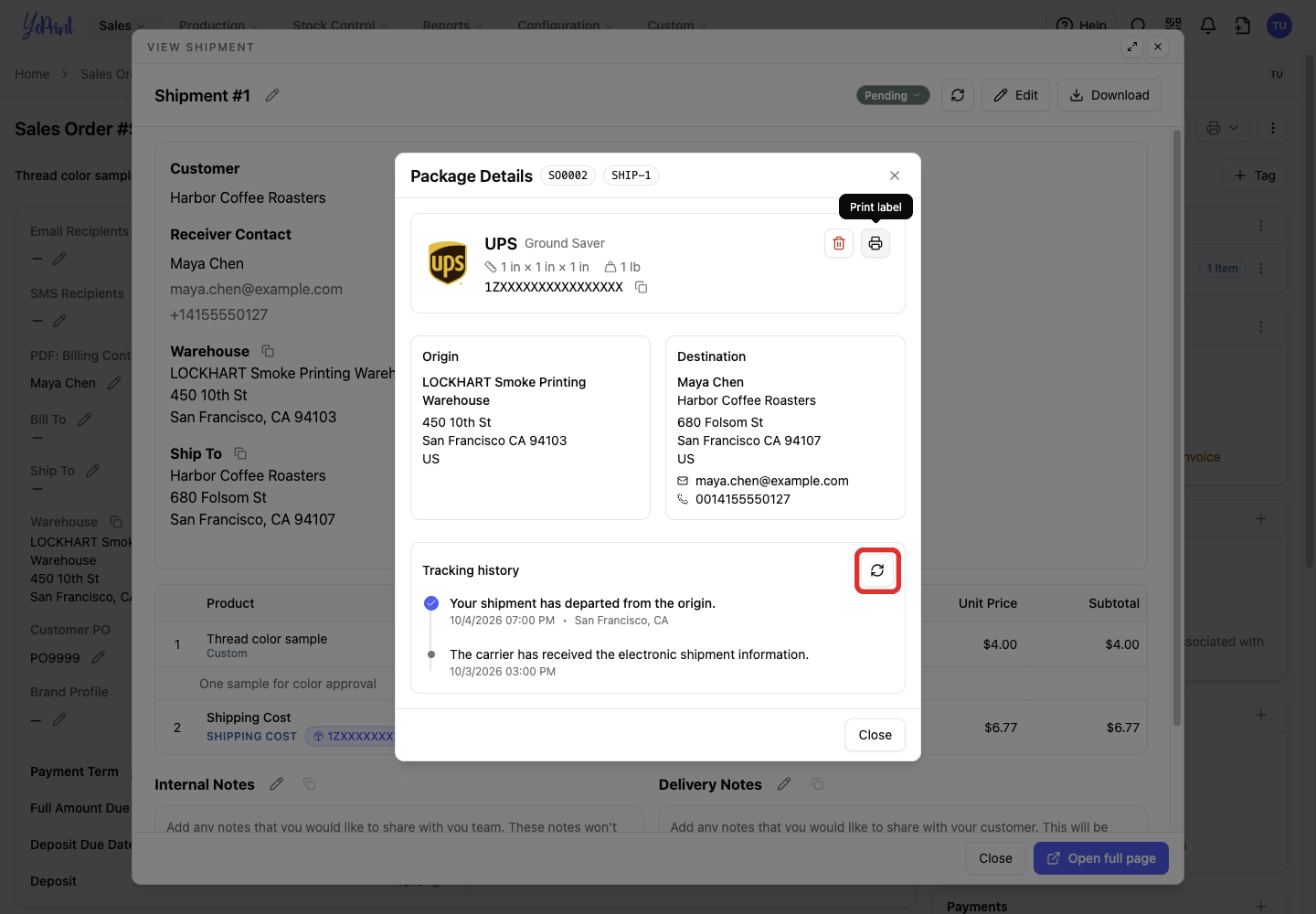Open the Help menu

[x=1082, y=26]
